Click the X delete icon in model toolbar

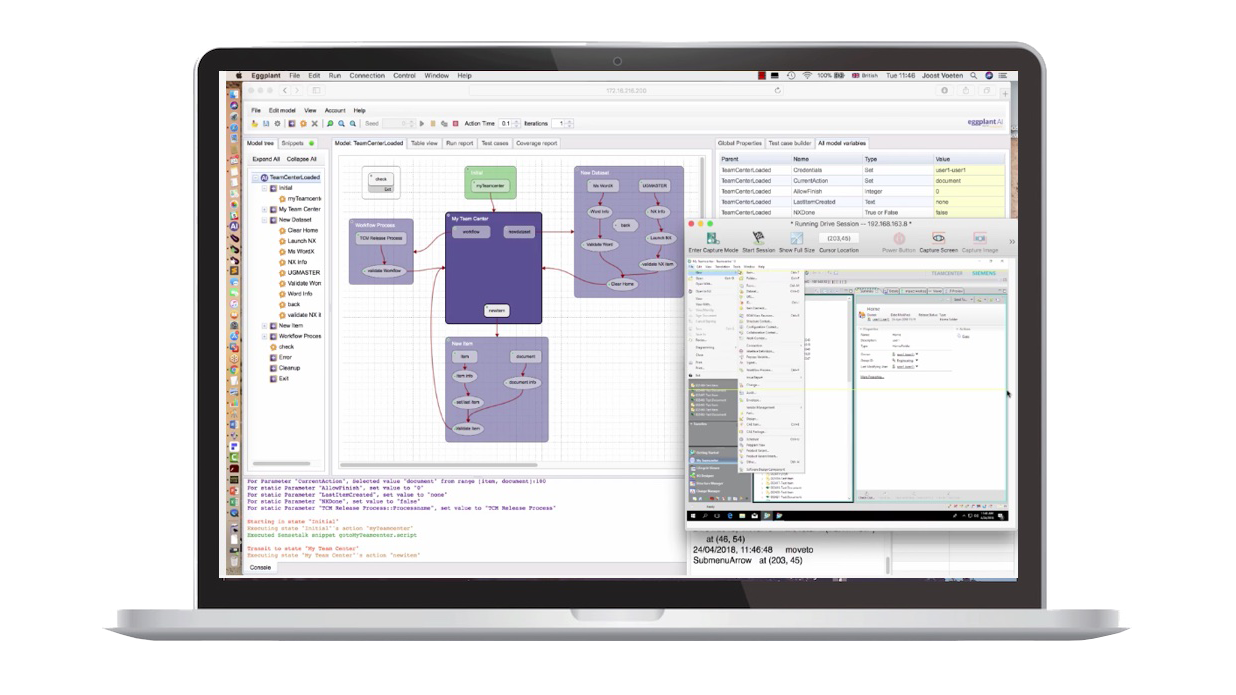pos(315,123)
